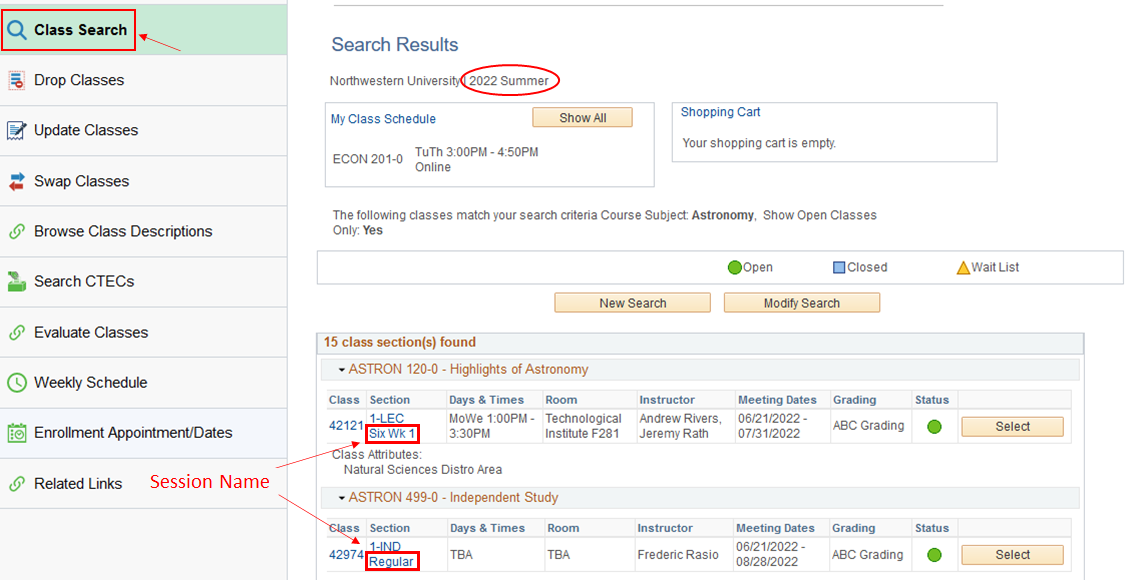Click the green status dot for class 42974
The image size is (1135, 580).
tap(934, 555)
